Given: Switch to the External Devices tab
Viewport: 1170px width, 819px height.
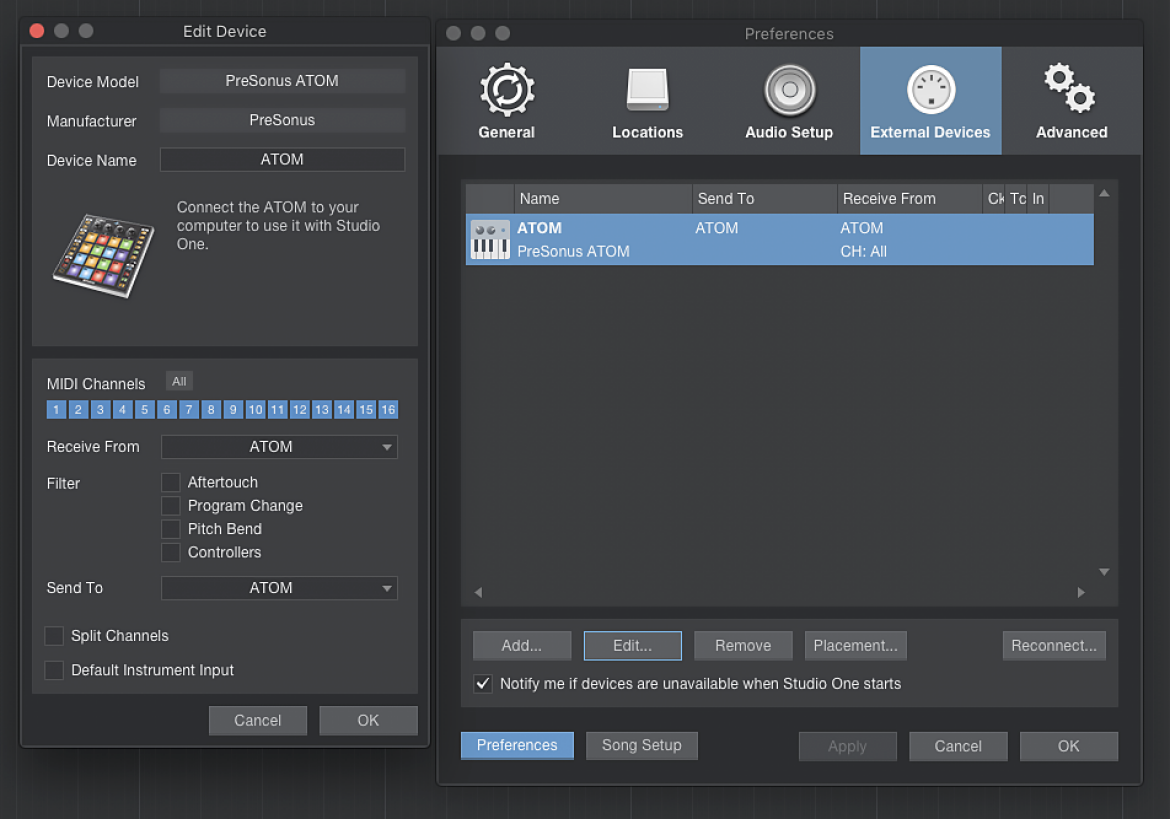Looking at the screenshot, I should [930, 101].
